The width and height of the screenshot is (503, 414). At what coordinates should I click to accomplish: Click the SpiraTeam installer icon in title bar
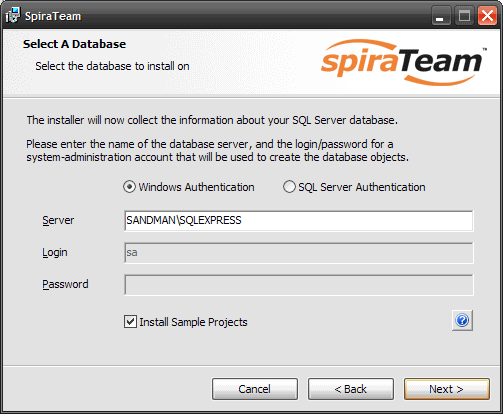point(13,15)
